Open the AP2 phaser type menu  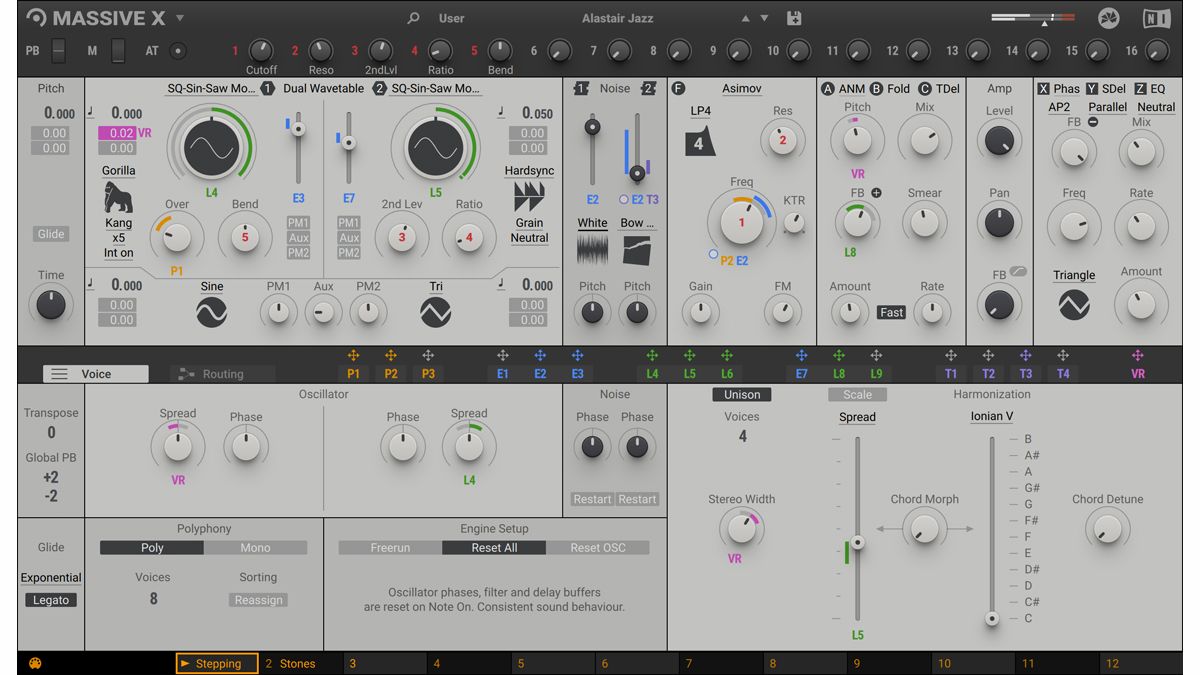(x=1059, y=107)
